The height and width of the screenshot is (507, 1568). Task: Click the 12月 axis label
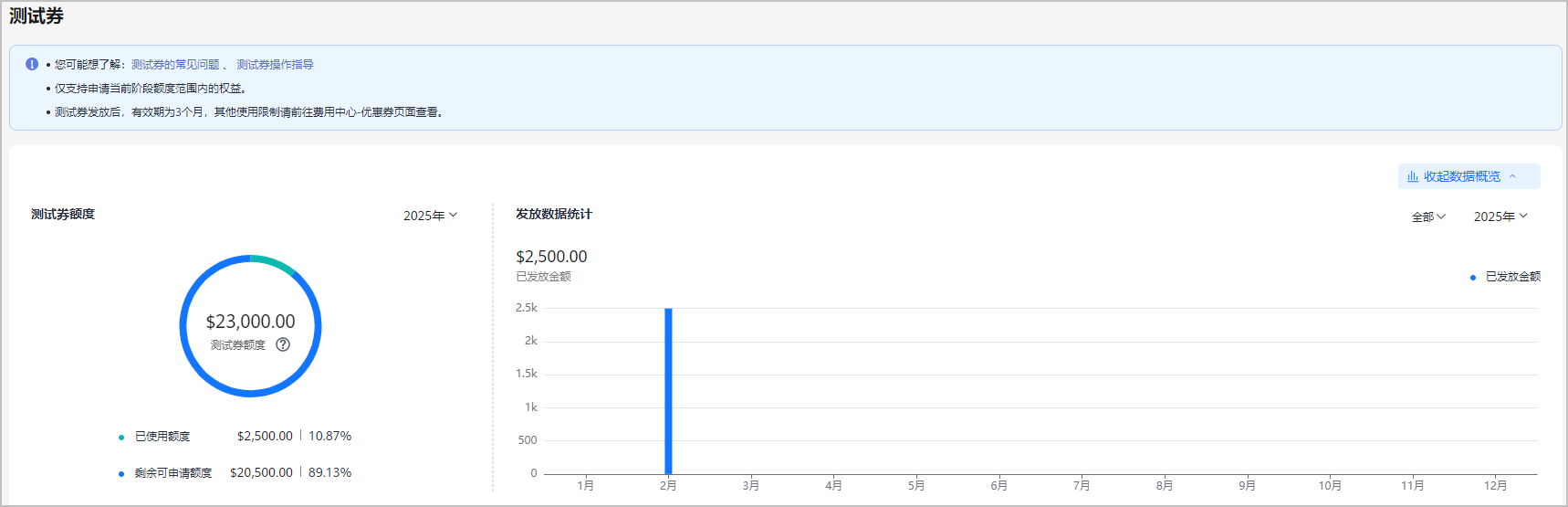(1495, 485)
